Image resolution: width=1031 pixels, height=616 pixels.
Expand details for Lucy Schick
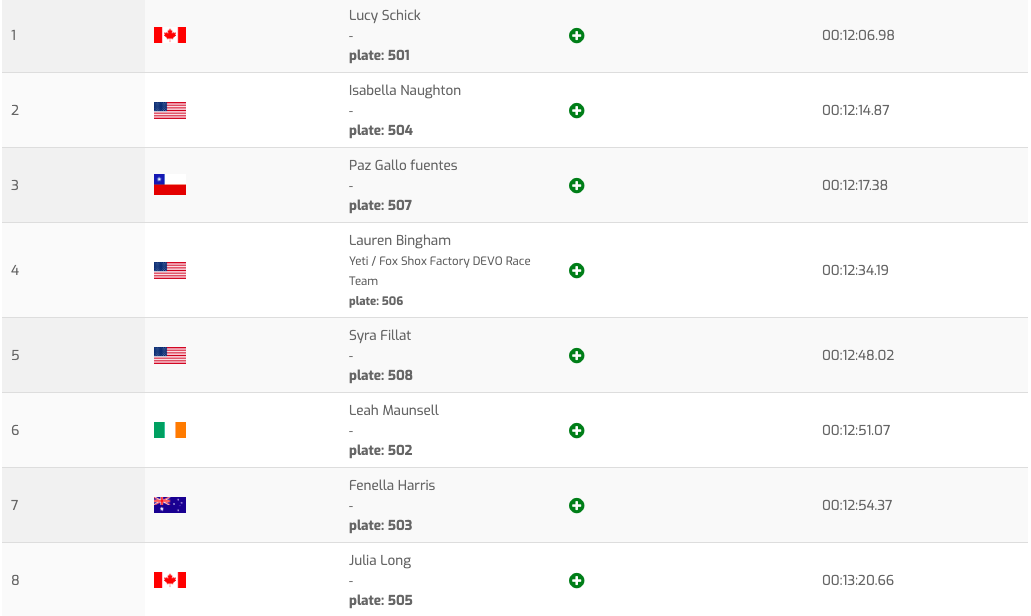coord(576,36)
